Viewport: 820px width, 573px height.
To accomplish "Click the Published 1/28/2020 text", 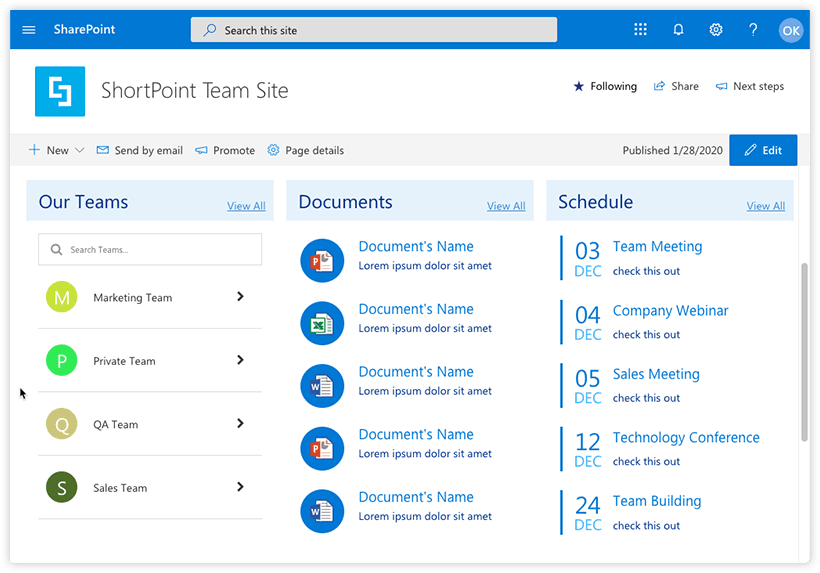I will click(x=673, y=151).
